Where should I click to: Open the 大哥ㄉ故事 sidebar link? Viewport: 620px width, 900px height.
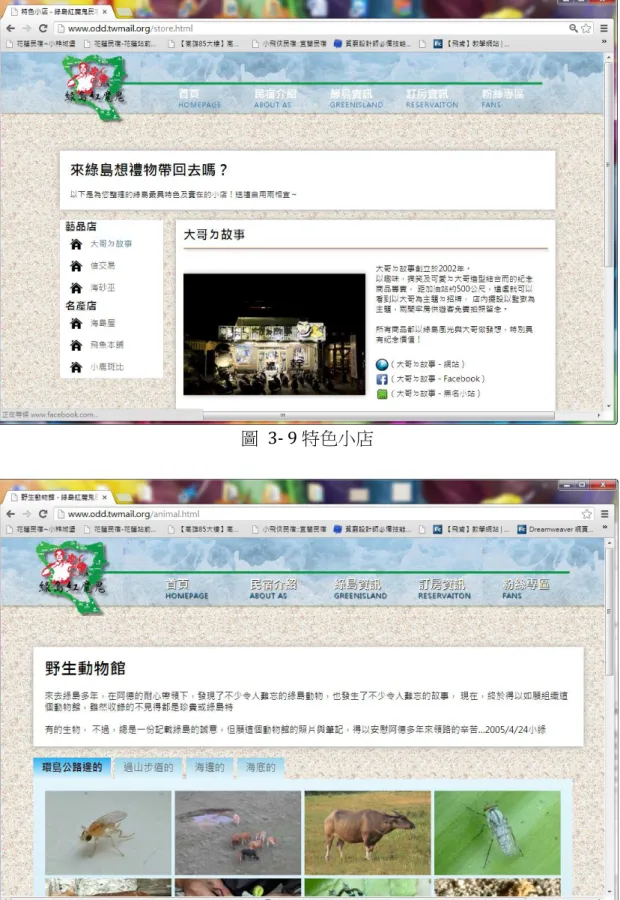click(x=111, y=244)
